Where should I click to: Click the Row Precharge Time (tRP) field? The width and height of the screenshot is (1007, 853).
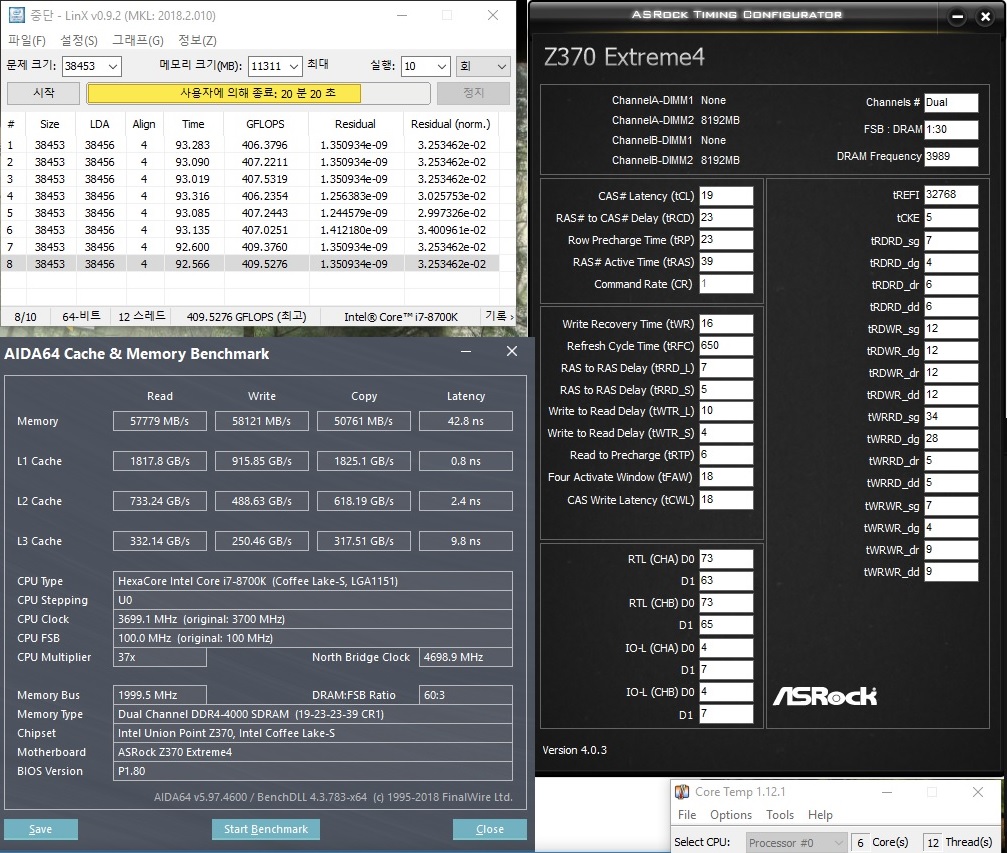point(726,240)
